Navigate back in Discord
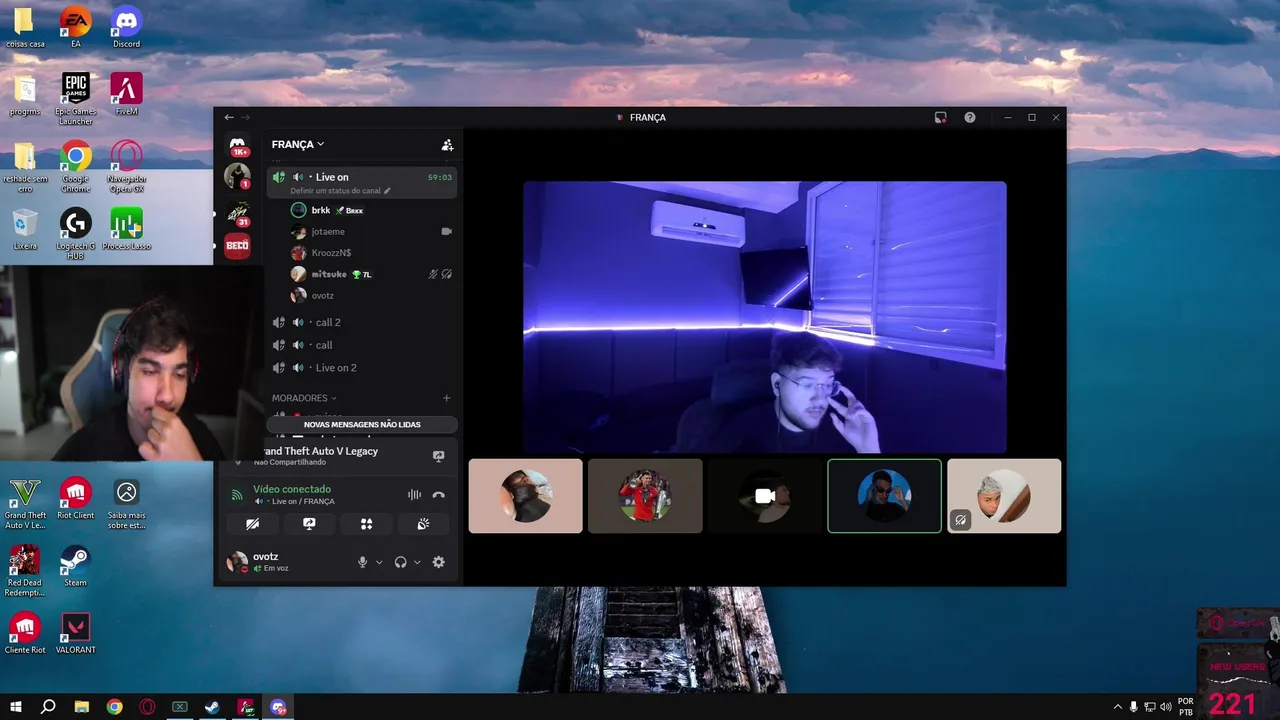This screenshot has height=720, width=1280. click(229, 117)
